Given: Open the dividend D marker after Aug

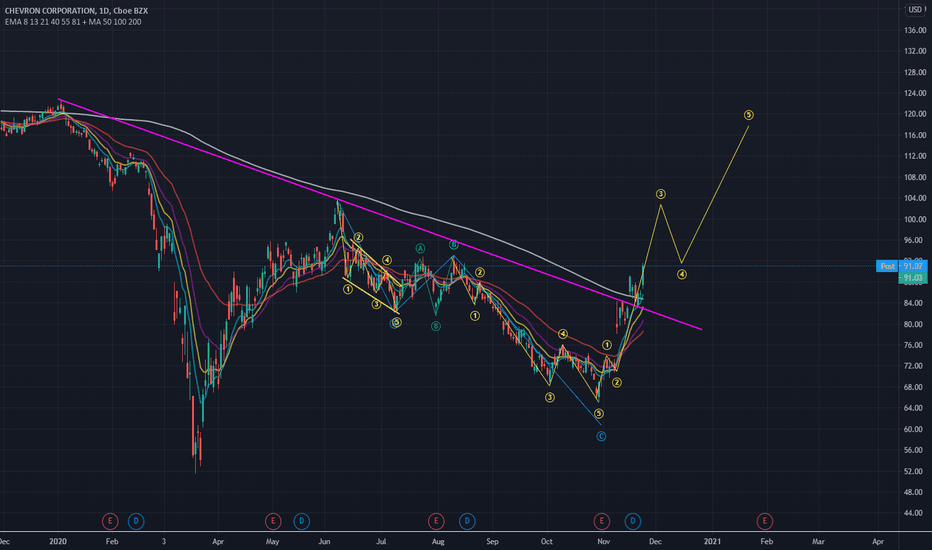Looking at the screenshot, I should click(467, 521).
